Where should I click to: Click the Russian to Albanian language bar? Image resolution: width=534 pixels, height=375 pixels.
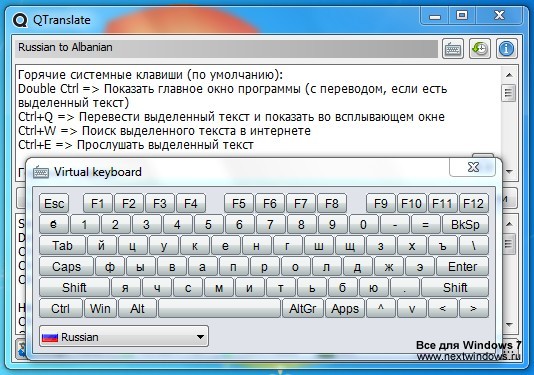tap(226, 49)
